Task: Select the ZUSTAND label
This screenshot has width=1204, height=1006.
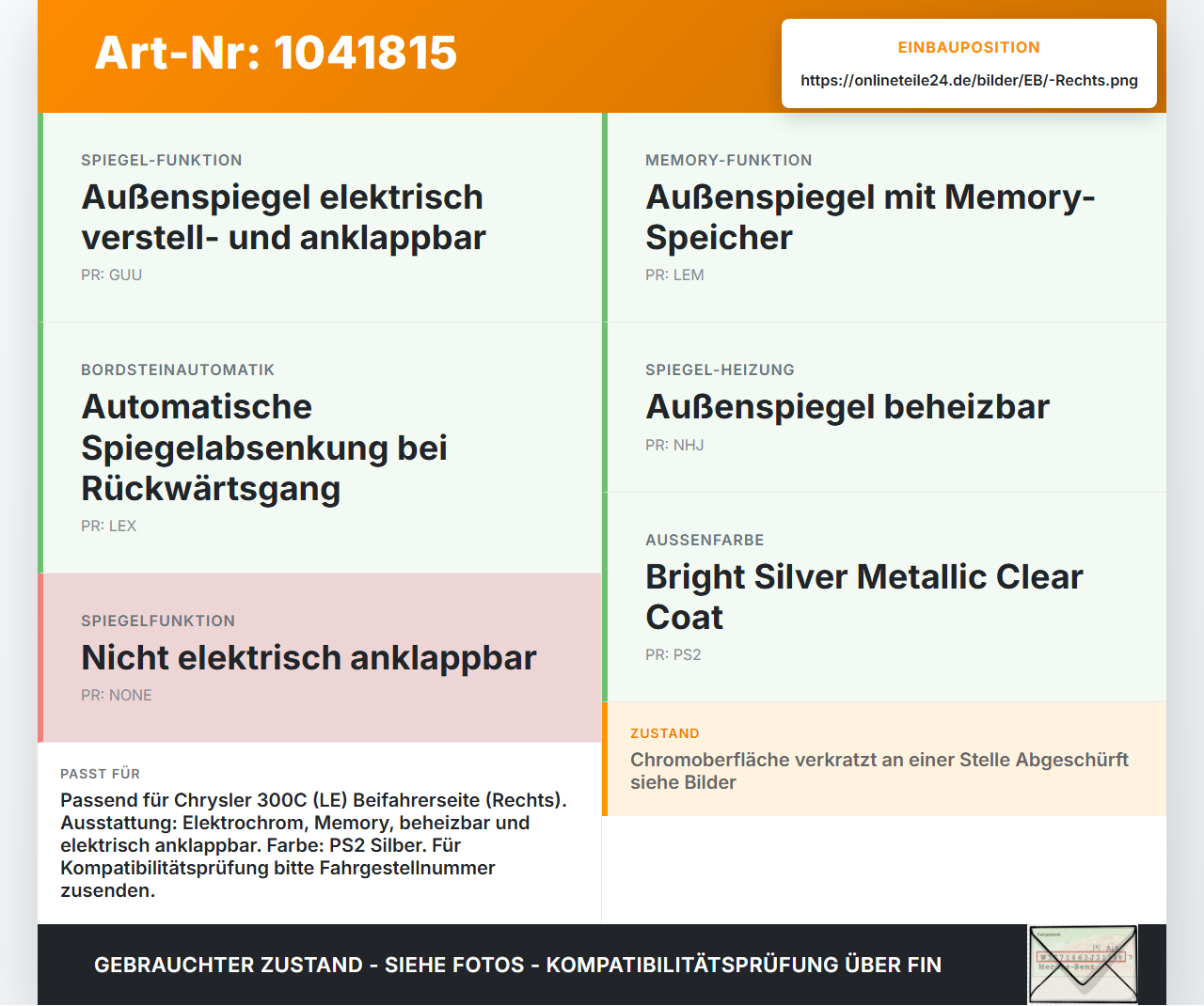Action: click(x=665, y=733)
